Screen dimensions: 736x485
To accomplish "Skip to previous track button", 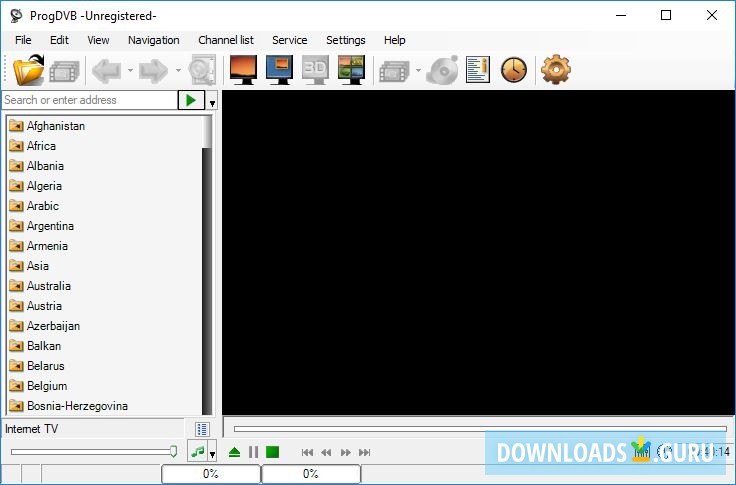I will point(307,453).
